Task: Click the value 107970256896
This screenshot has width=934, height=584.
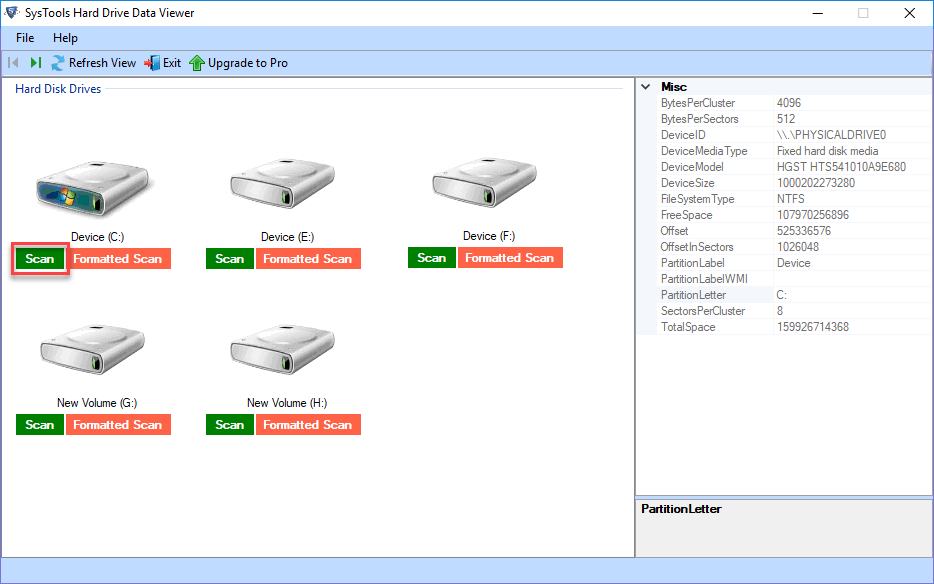Action: [x=812, y=215]
